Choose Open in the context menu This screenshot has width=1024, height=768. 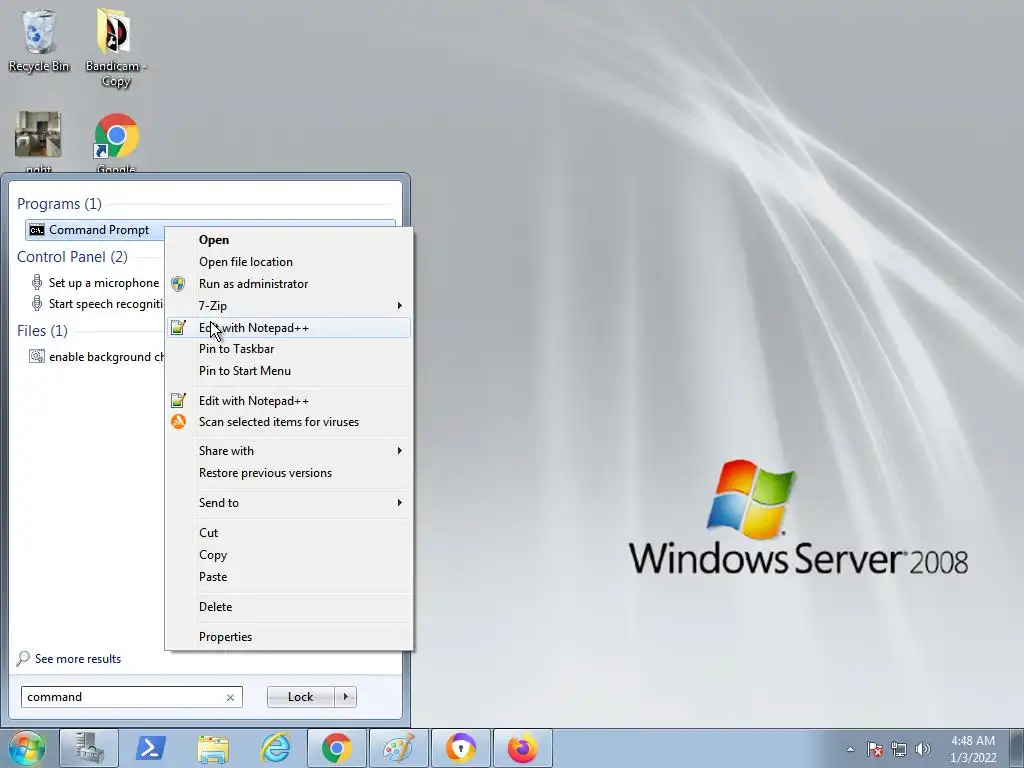click(x=289, y=240)
